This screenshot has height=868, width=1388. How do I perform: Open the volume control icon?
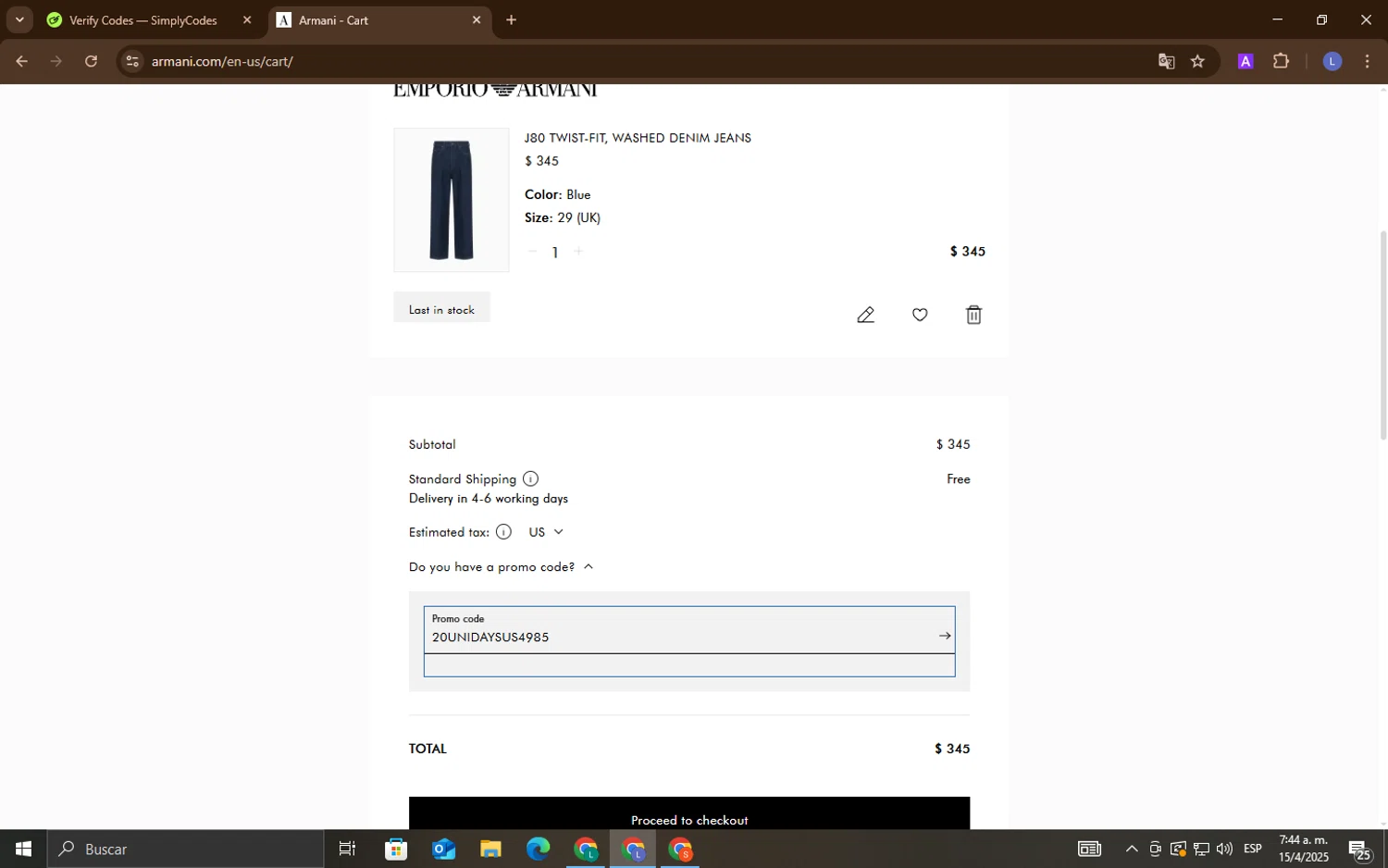tap(1224, 849)
